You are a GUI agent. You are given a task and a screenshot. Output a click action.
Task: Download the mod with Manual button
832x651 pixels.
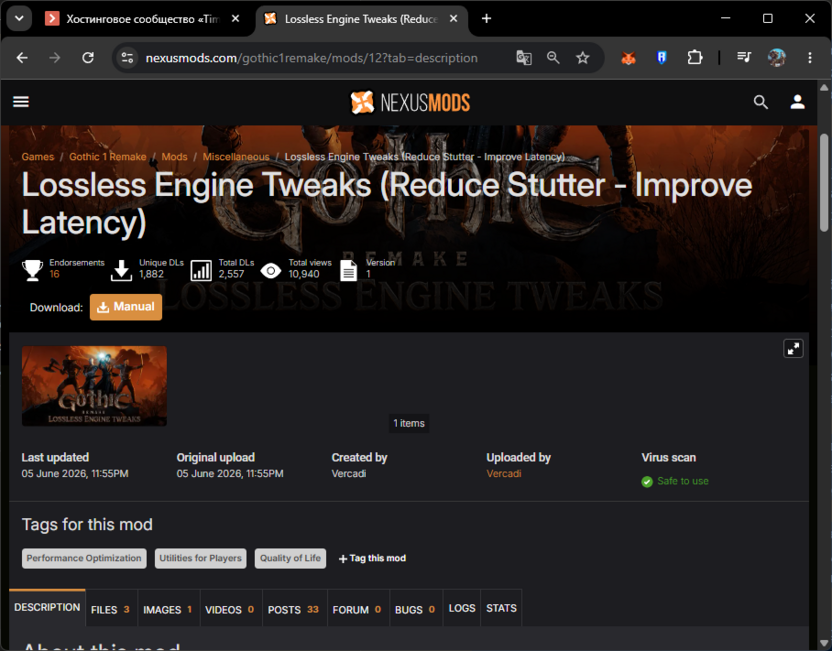(x=126, y=307)
